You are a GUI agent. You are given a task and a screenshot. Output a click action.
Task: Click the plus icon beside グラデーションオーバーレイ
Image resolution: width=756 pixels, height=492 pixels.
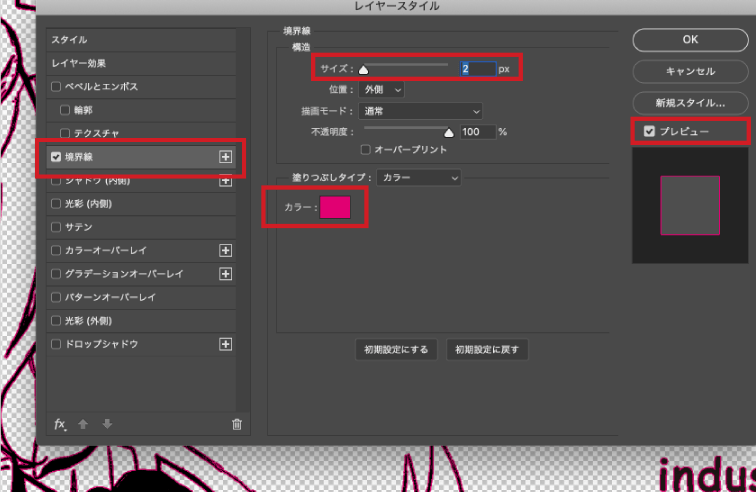point(225,274)
